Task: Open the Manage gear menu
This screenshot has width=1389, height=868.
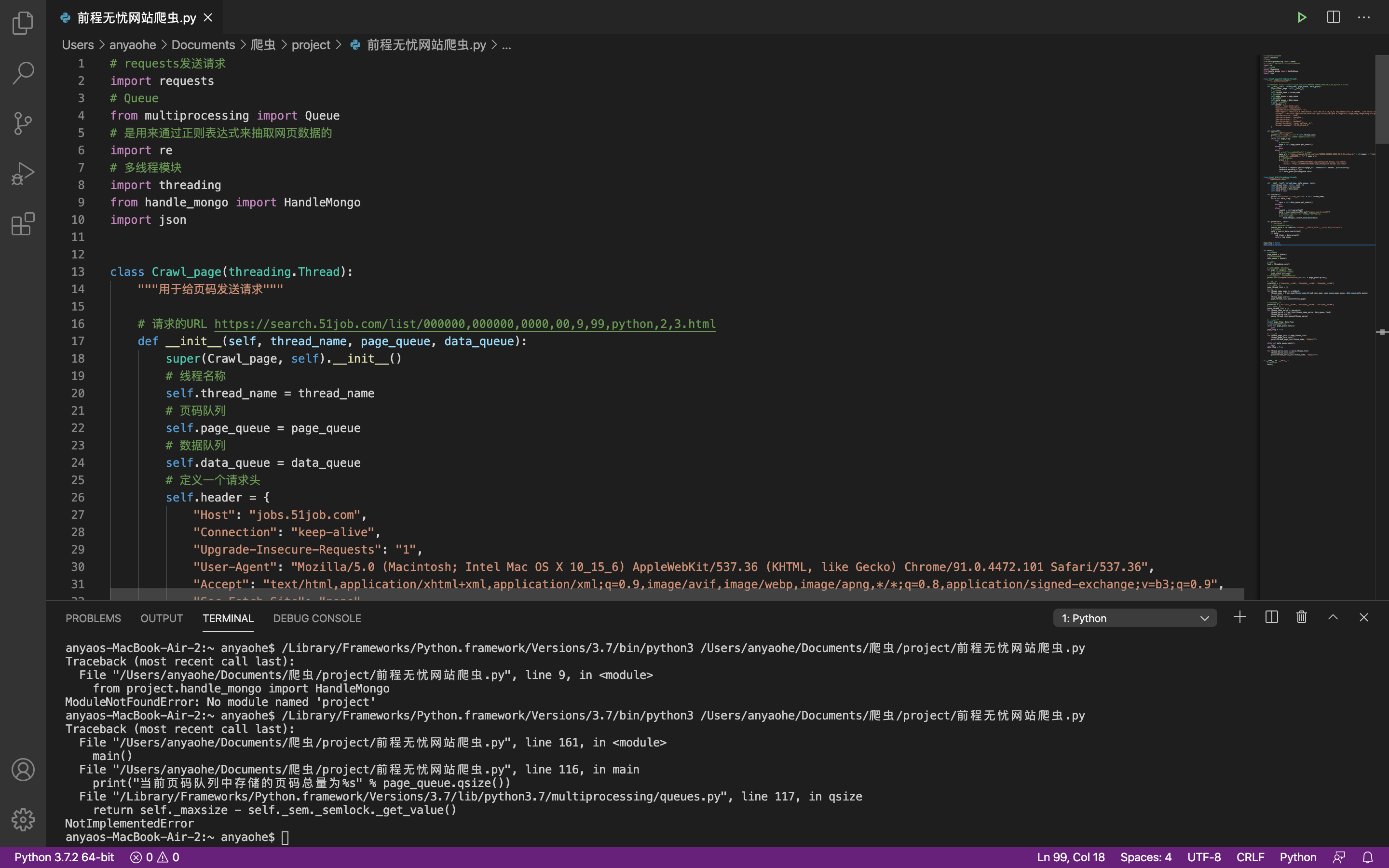Action: tap(23, 819)
